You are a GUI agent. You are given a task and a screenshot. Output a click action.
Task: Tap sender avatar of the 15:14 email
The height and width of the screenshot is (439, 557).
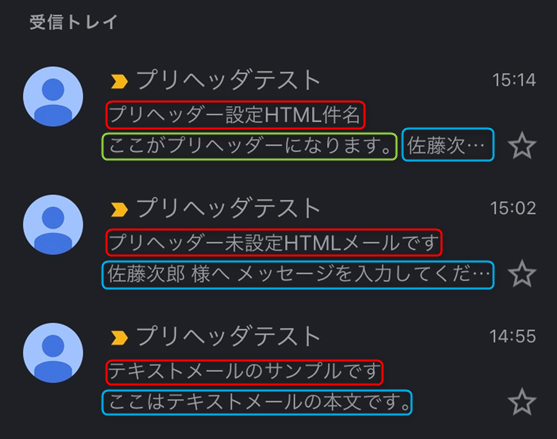(x=53, y=96)
